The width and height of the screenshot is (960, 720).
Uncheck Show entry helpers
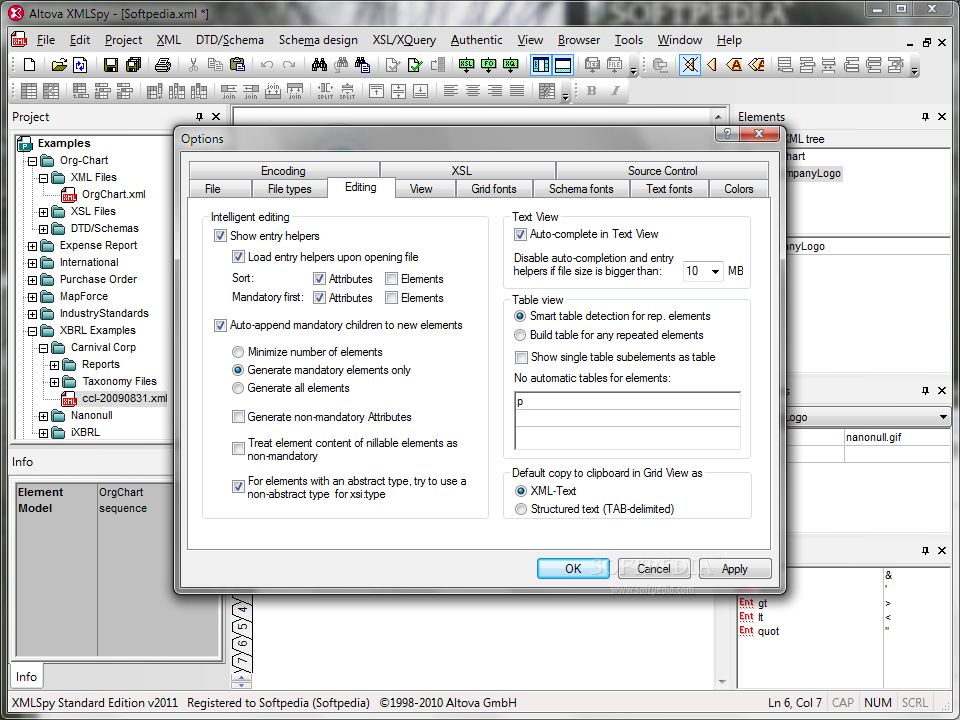point(220,236)
